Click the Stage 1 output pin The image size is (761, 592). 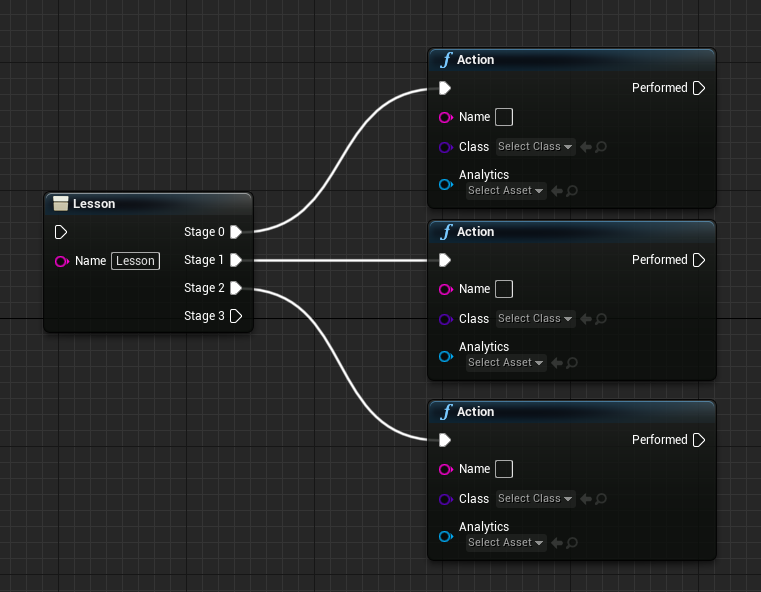[x=236, y=260]
